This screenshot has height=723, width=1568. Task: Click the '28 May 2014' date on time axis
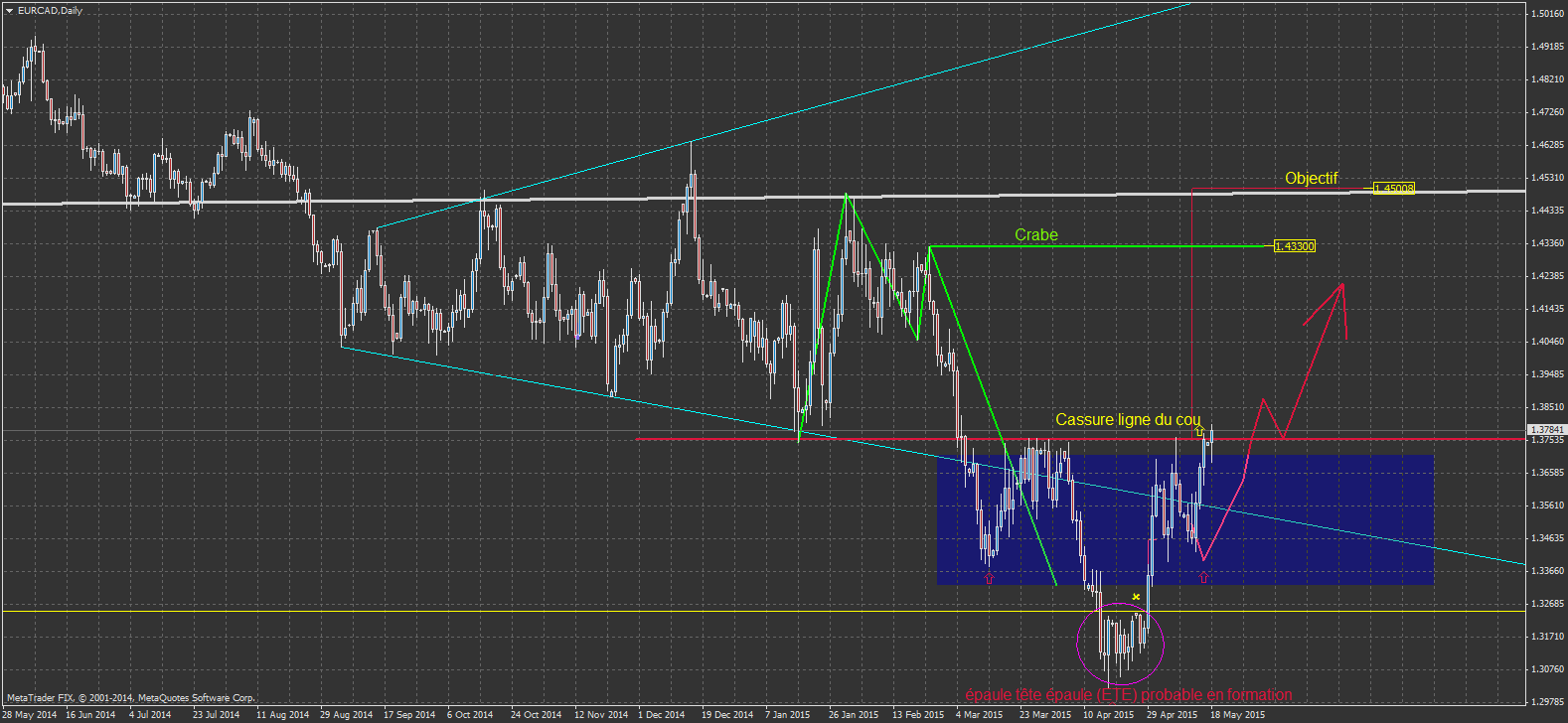coord(30,714)
